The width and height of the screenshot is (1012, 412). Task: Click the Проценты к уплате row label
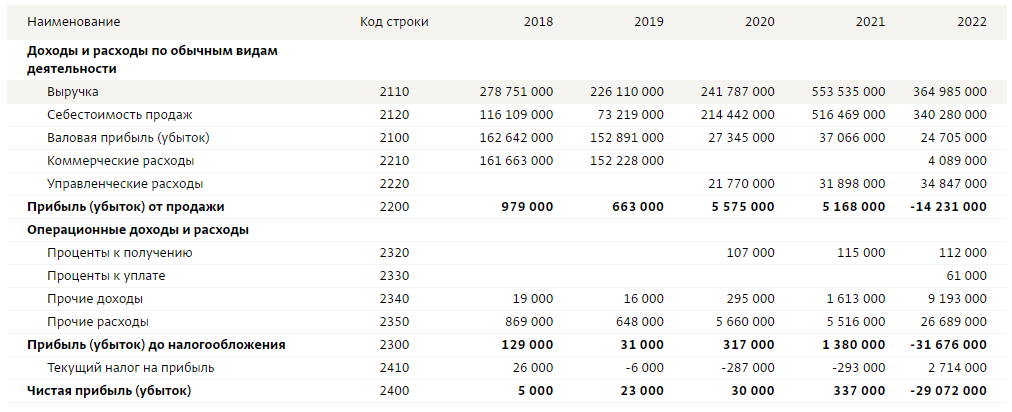point(106,276)
